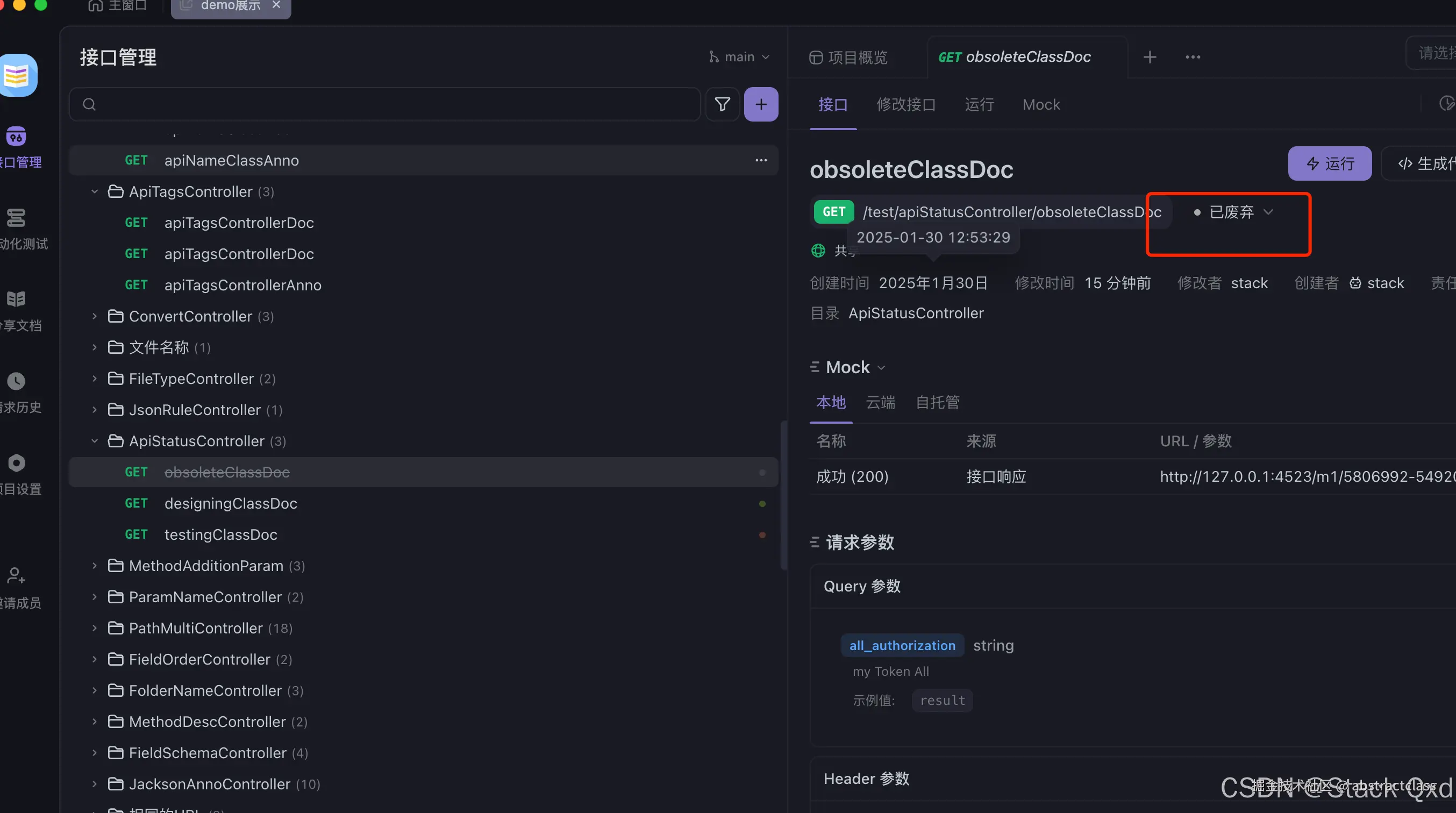Open more options on apiNameClassAnno row
The height and width of the screenshot is (813, 1456).
(x=761, y=161)
